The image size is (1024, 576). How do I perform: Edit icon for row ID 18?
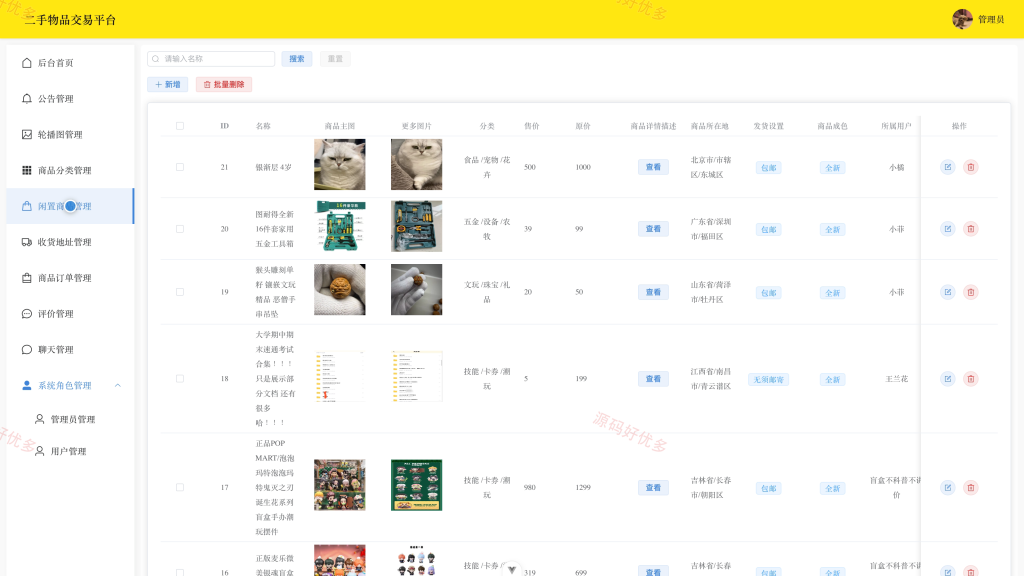[948, 379]
